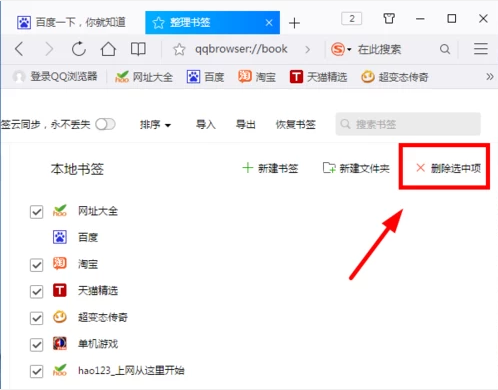The height and width of the screenshot is (390, 498).
Task: Click the 单机游戏 game icon in list
Action: (60, 343)
